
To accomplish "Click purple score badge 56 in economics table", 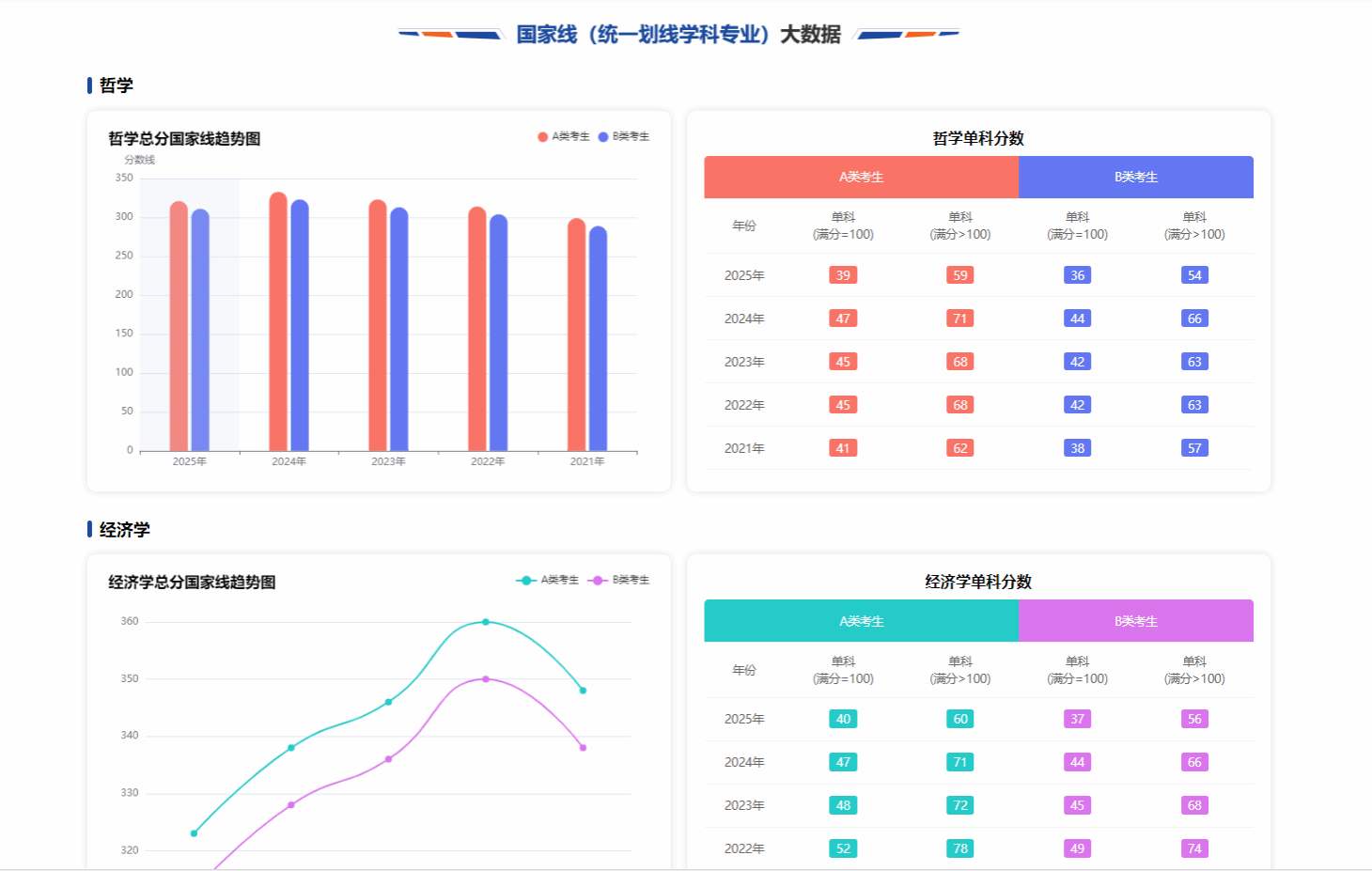I will tap(1194, 719).
